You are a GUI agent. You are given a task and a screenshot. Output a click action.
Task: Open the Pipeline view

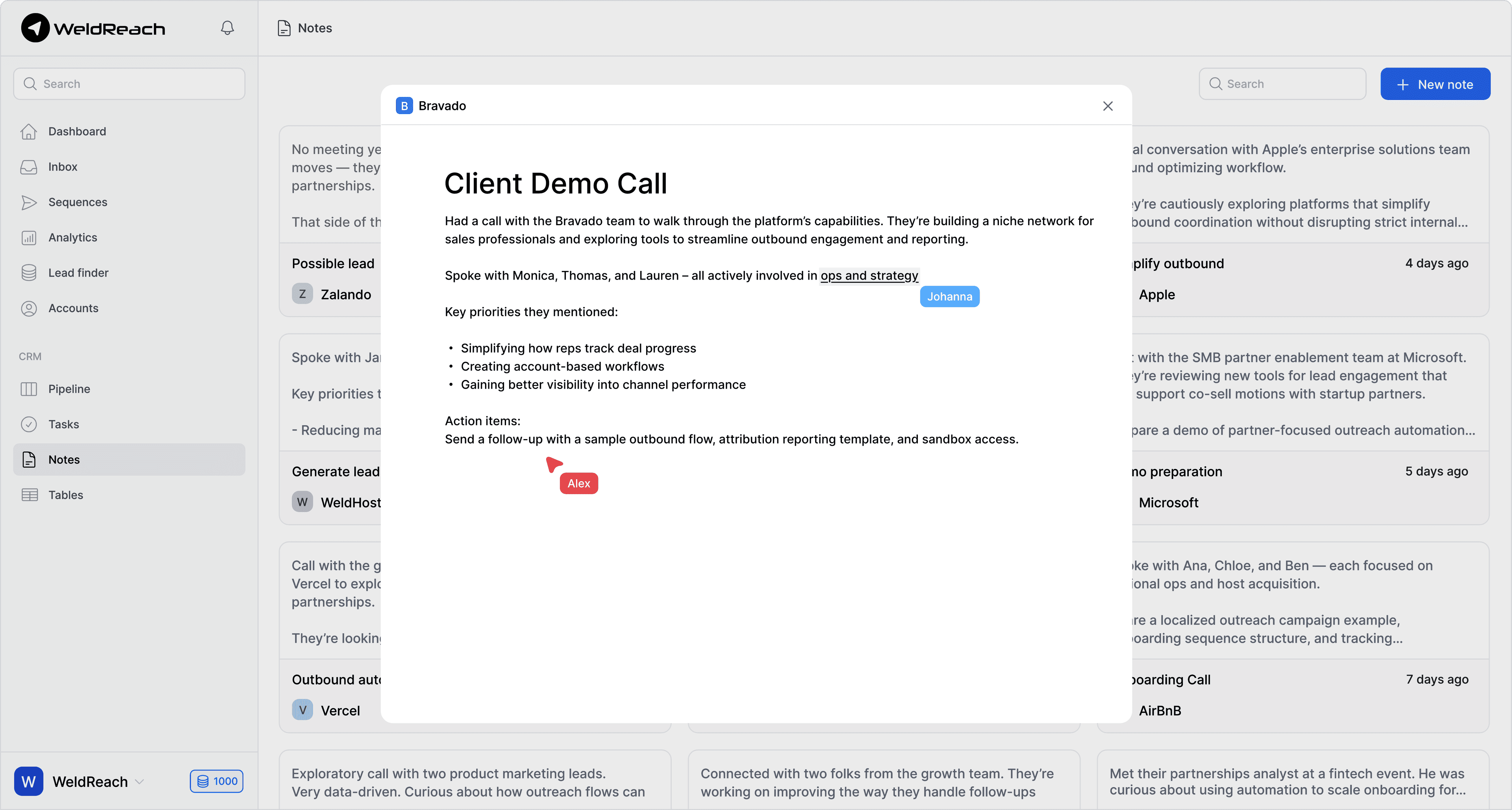[129, 389]
